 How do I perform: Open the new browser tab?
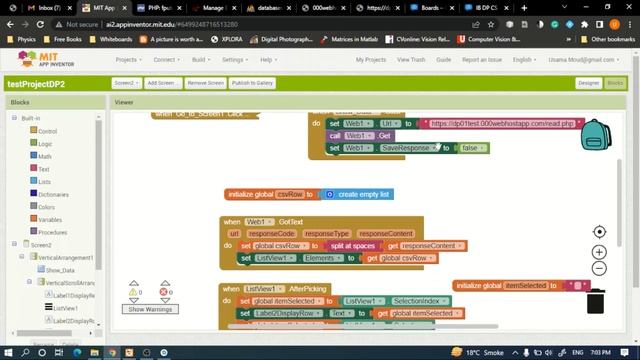point(524,8)
